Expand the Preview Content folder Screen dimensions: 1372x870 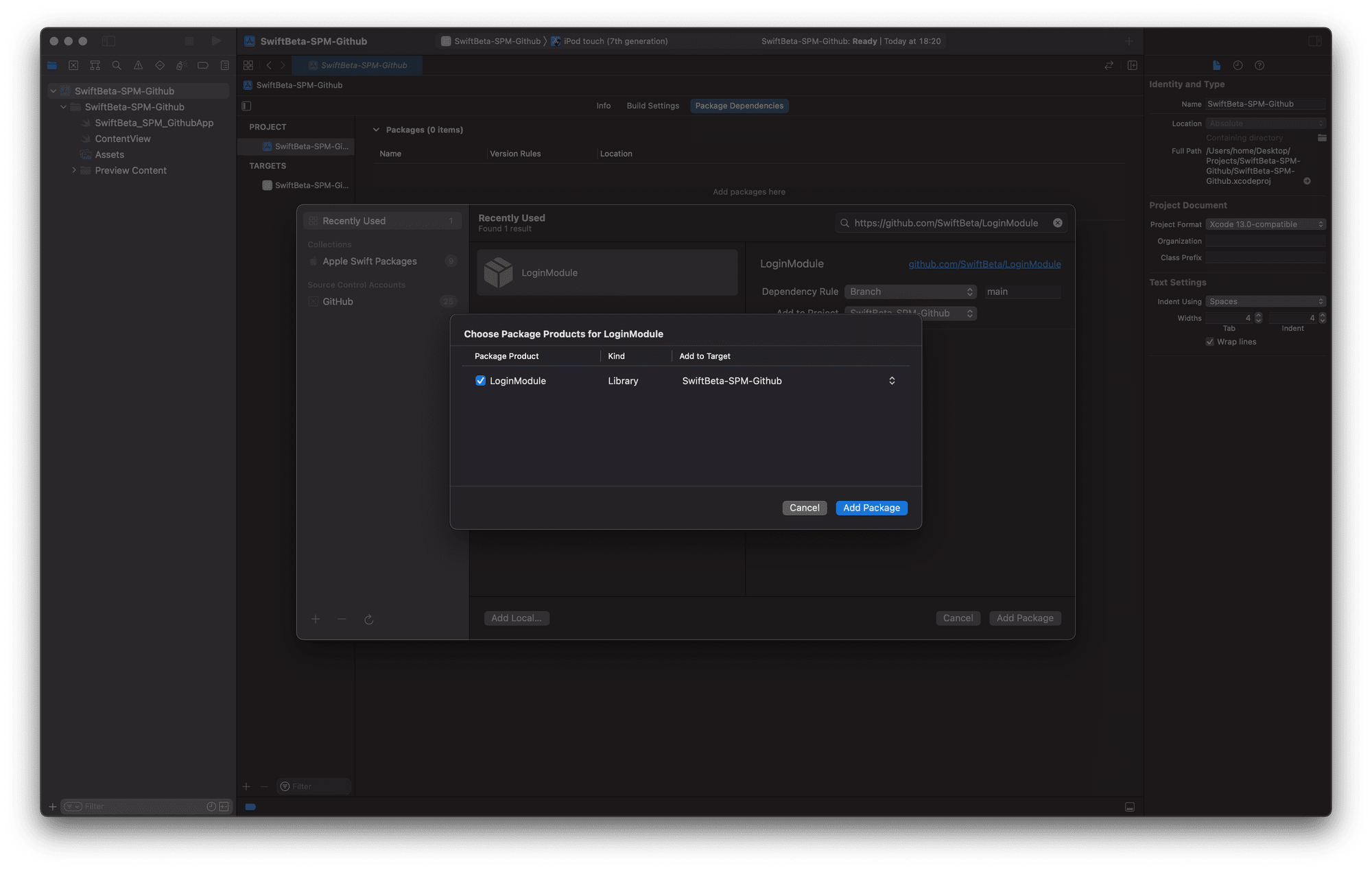point(74,170)
